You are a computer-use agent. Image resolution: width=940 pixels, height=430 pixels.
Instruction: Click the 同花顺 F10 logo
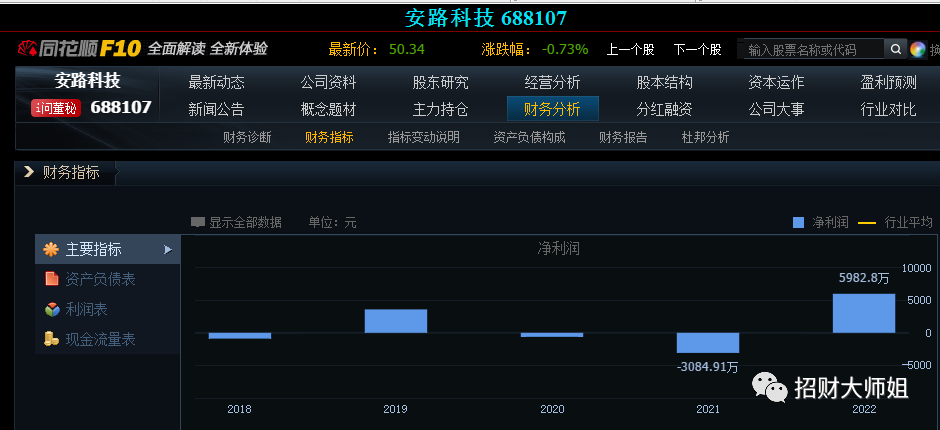pyautogui.click(x=78, y=48)
